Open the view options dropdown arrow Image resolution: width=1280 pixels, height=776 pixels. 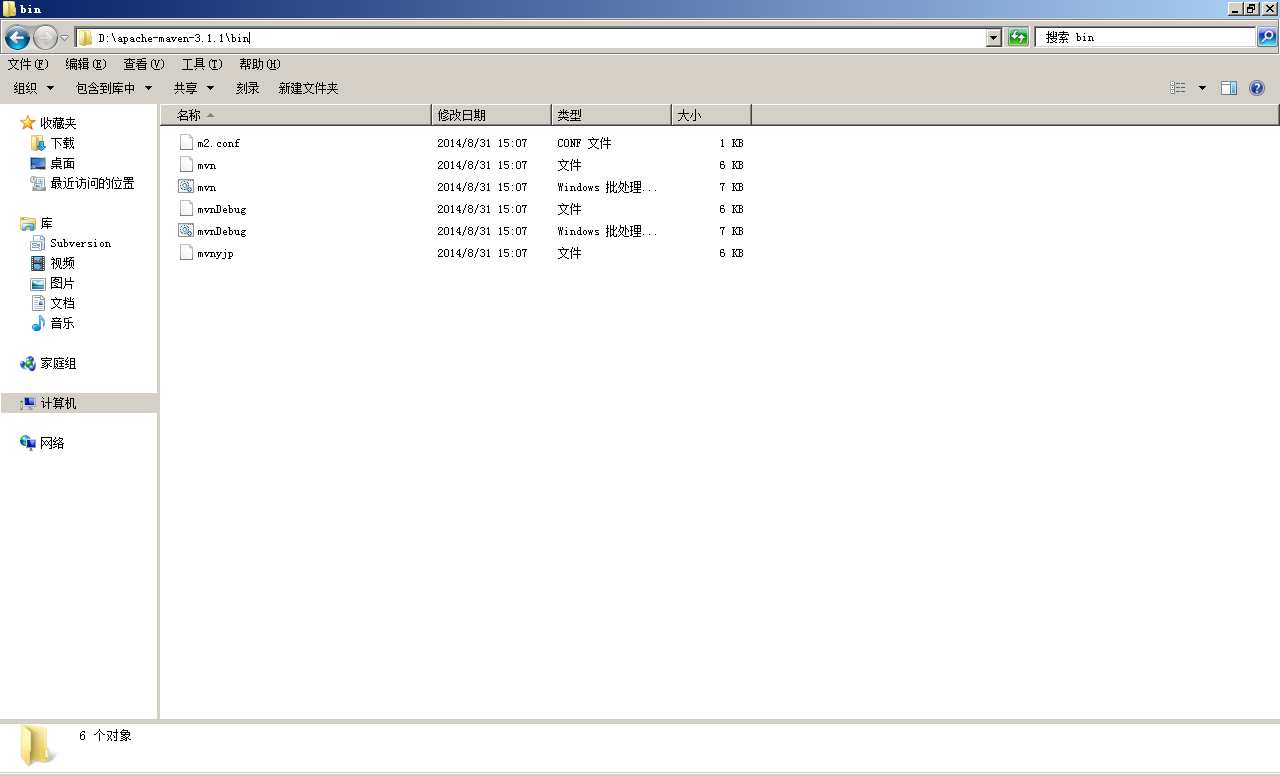1202,88
